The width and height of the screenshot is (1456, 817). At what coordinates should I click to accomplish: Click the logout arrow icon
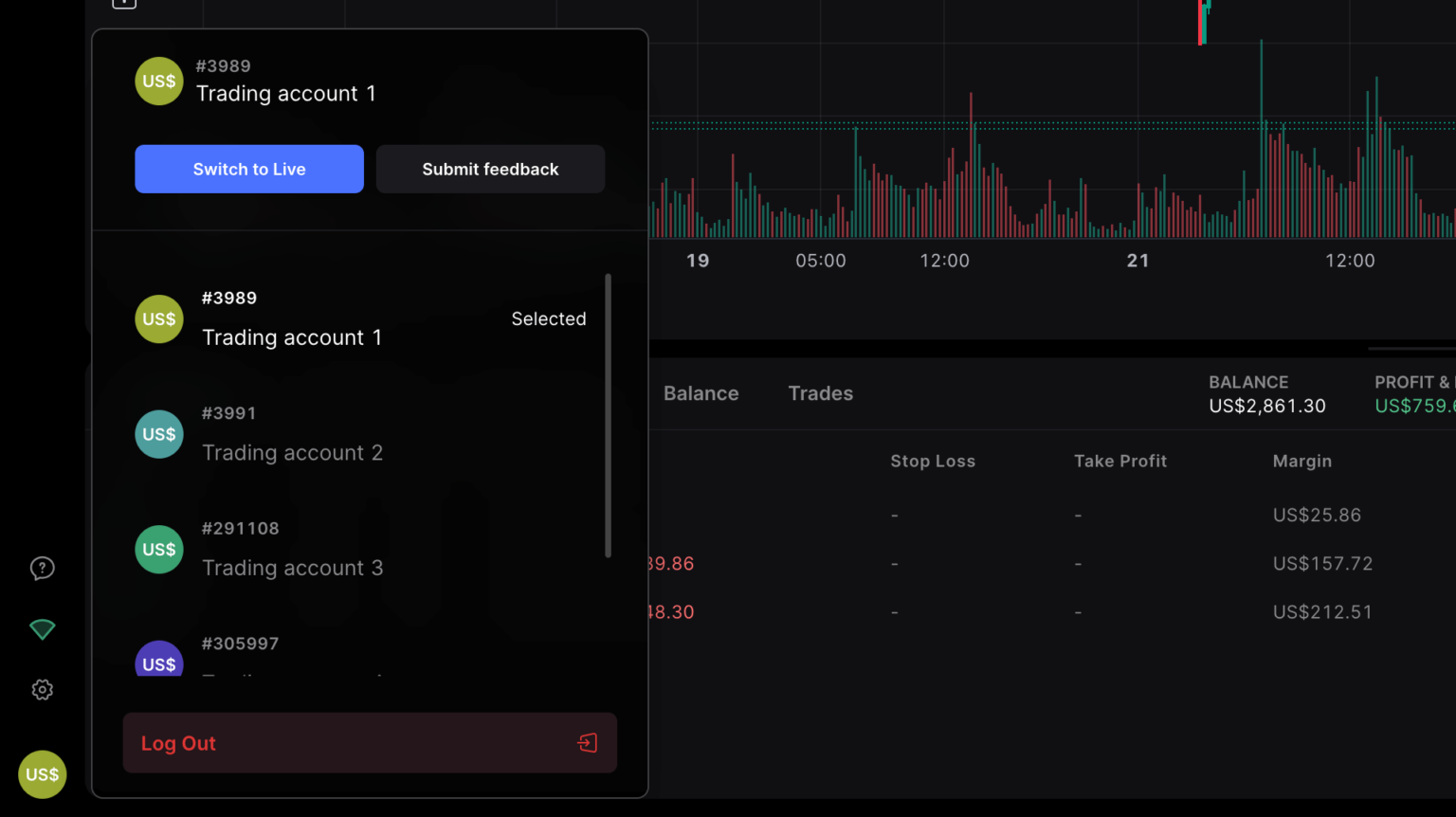pyautogui.click(x=588, y=743)
